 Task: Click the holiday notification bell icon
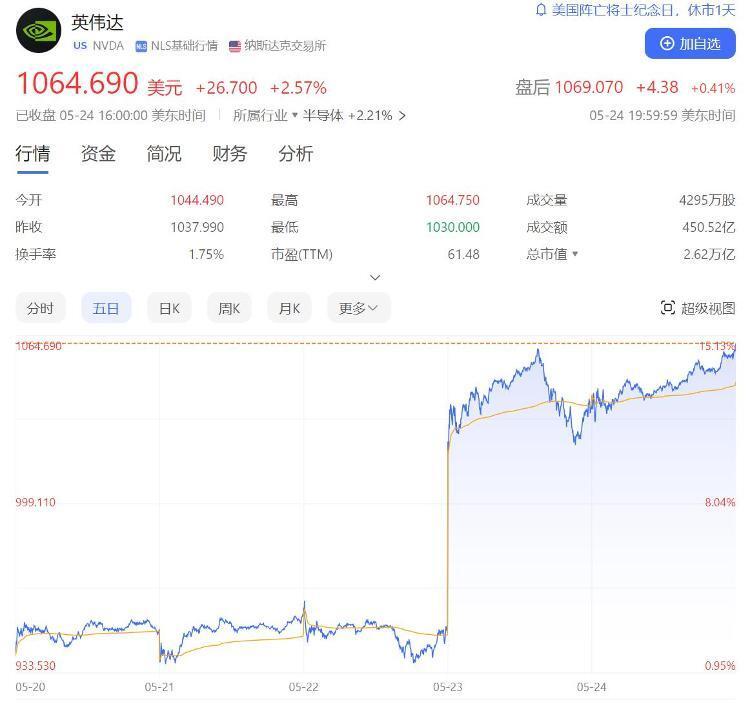point(541,10)
